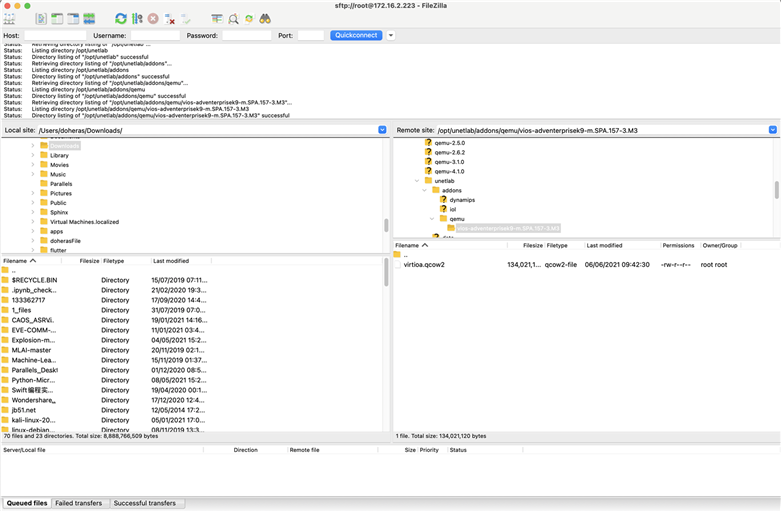Expand the Music folder in the local tree

point(33,174)
